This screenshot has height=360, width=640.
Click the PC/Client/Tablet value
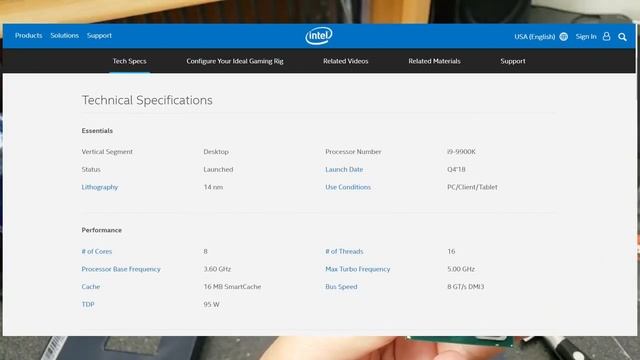click(x=472, y=187)
